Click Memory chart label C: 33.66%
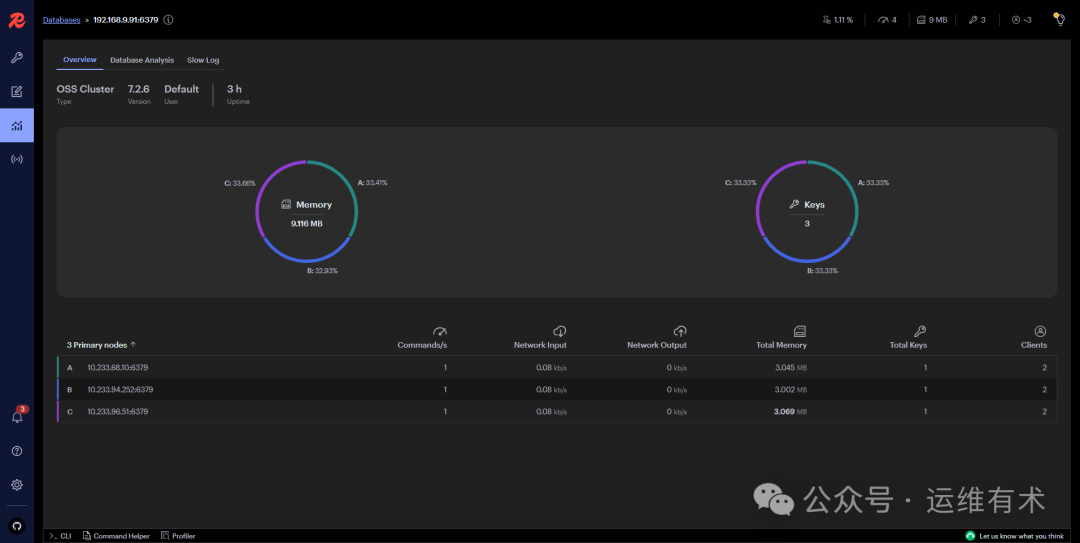The image size is (1080, 543). tap(240, 183)
